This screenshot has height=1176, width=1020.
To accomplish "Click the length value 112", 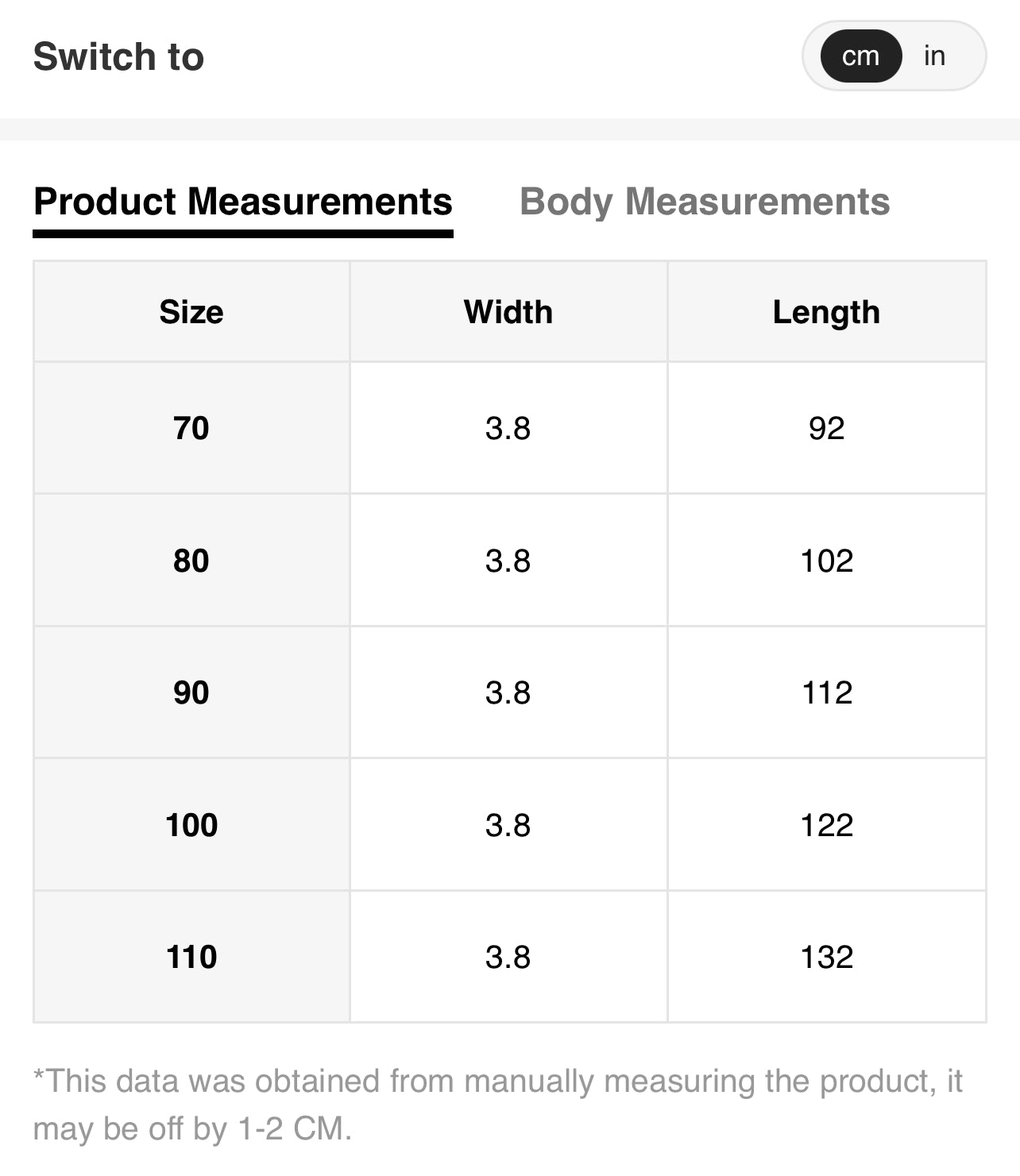I will [827, 692].
